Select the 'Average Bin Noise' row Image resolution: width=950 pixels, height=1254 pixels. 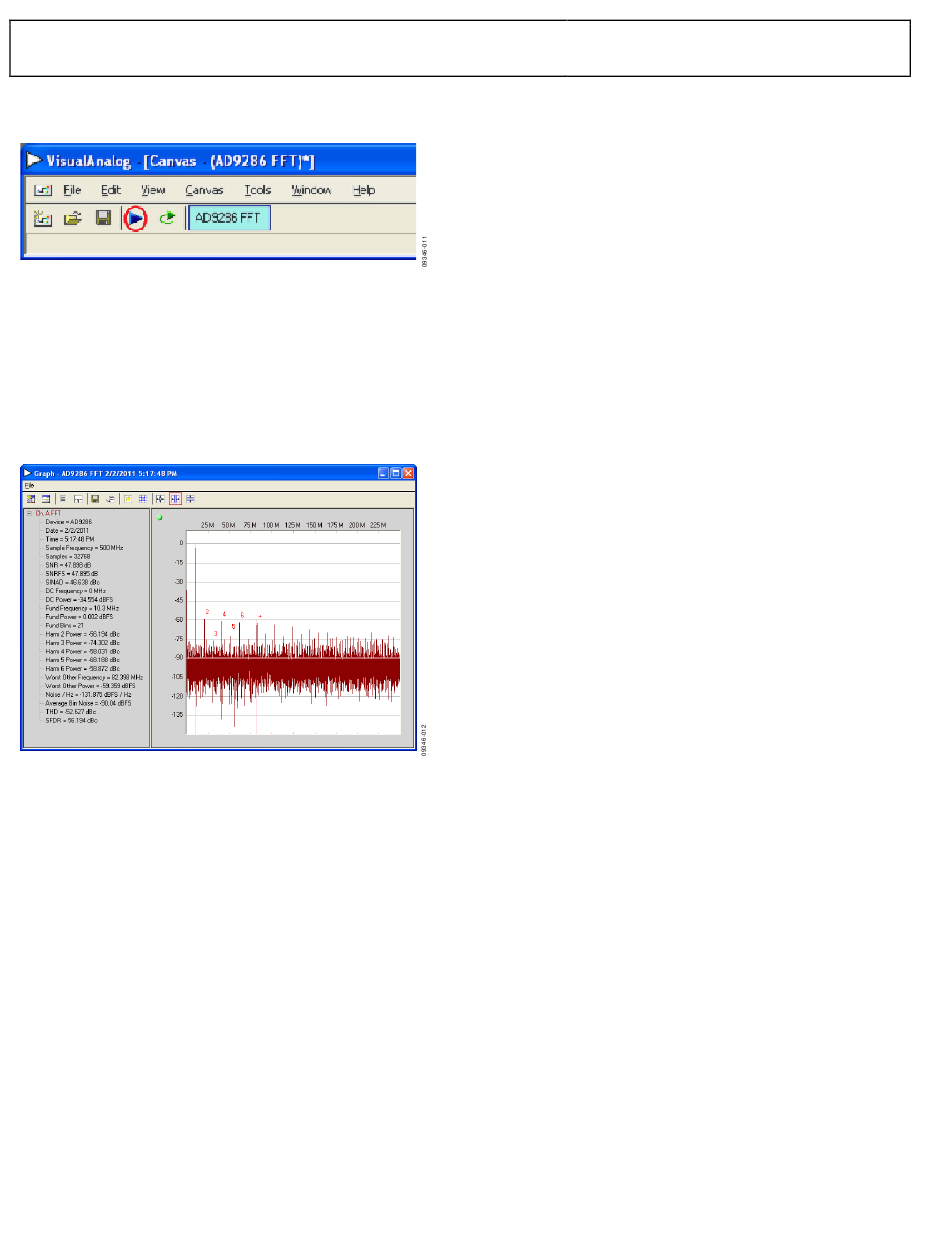click(x=88, y=703)
